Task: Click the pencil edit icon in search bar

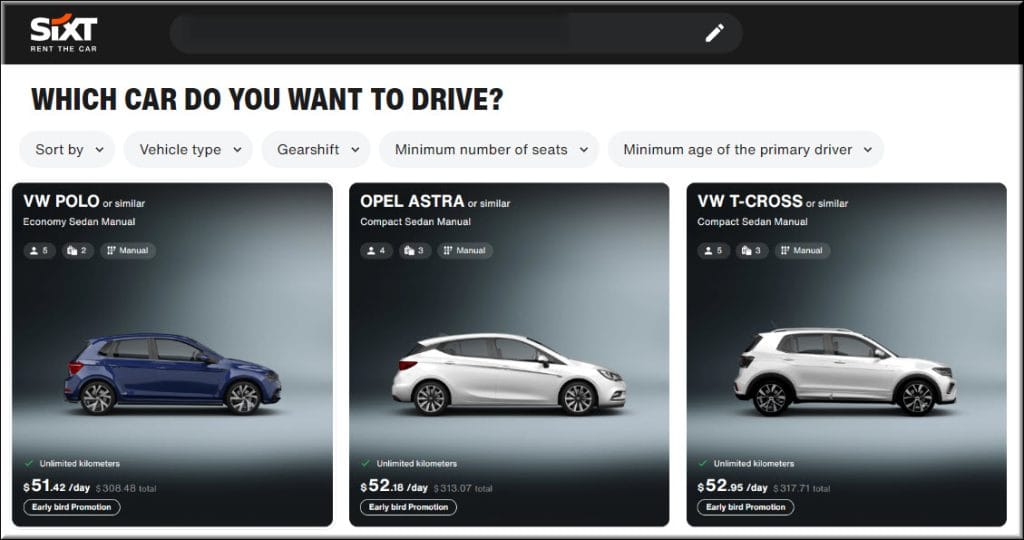Action: [x=714, y=33]
